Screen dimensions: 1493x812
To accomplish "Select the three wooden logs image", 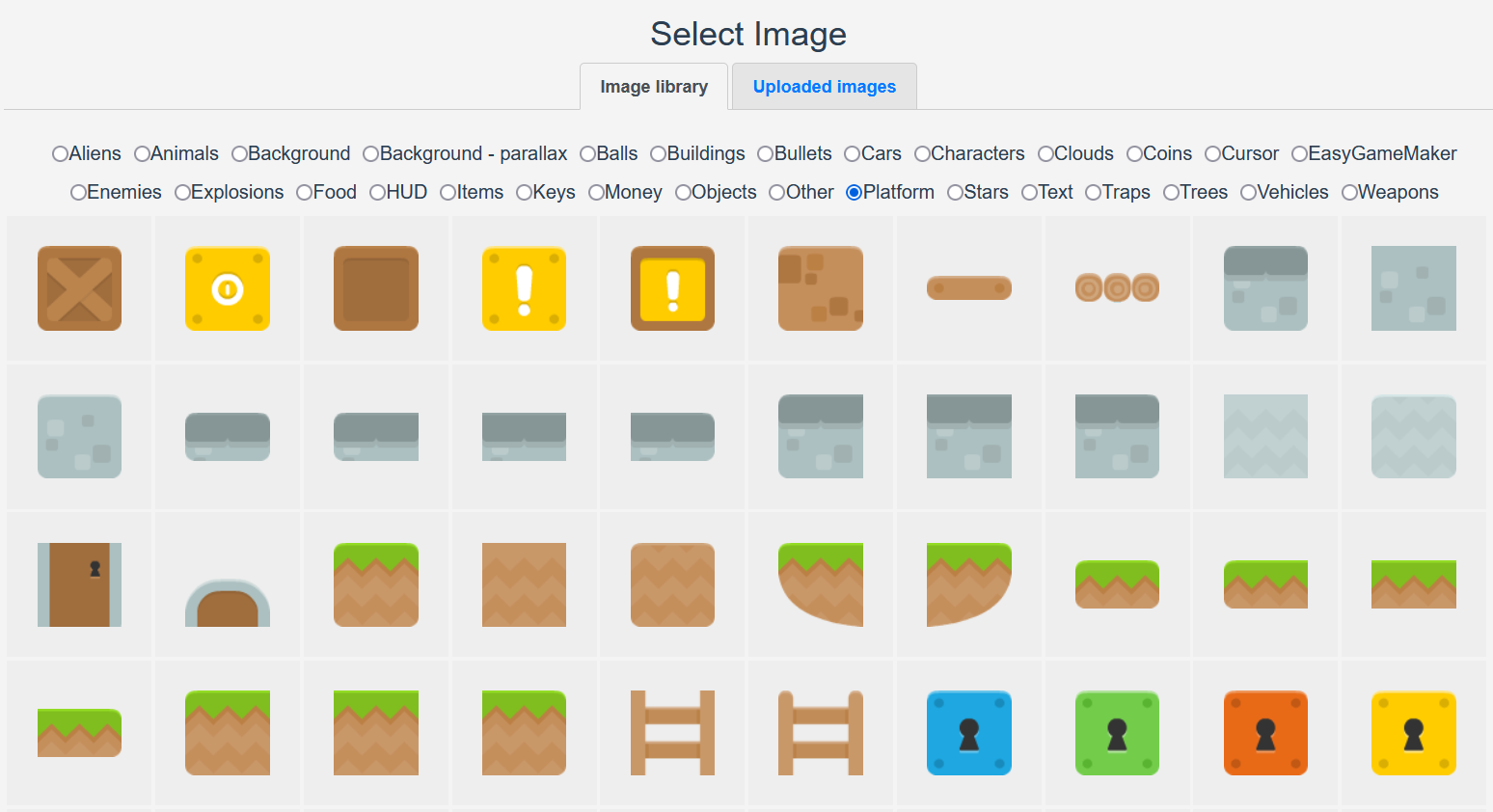I will click(1117, 287).
